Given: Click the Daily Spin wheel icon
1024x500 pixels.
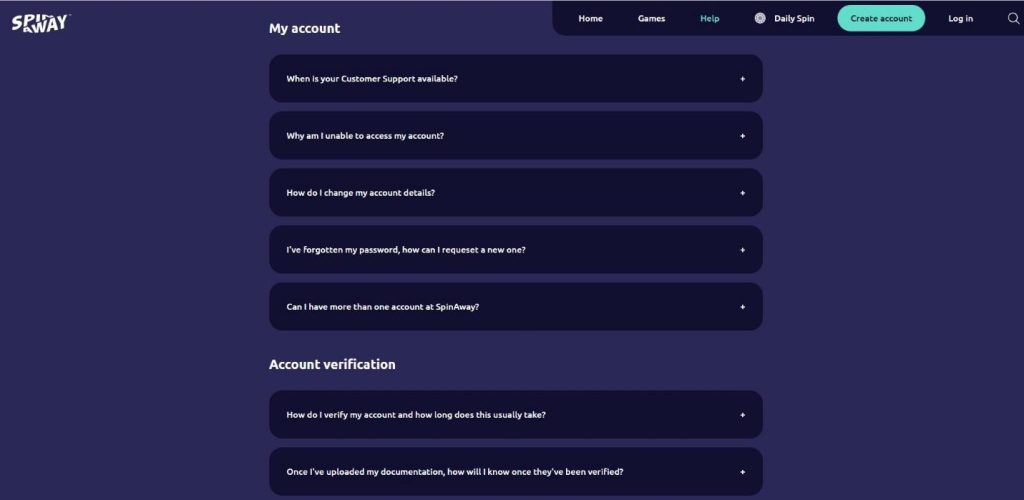Looking at the screenshot, I should 760,18.
